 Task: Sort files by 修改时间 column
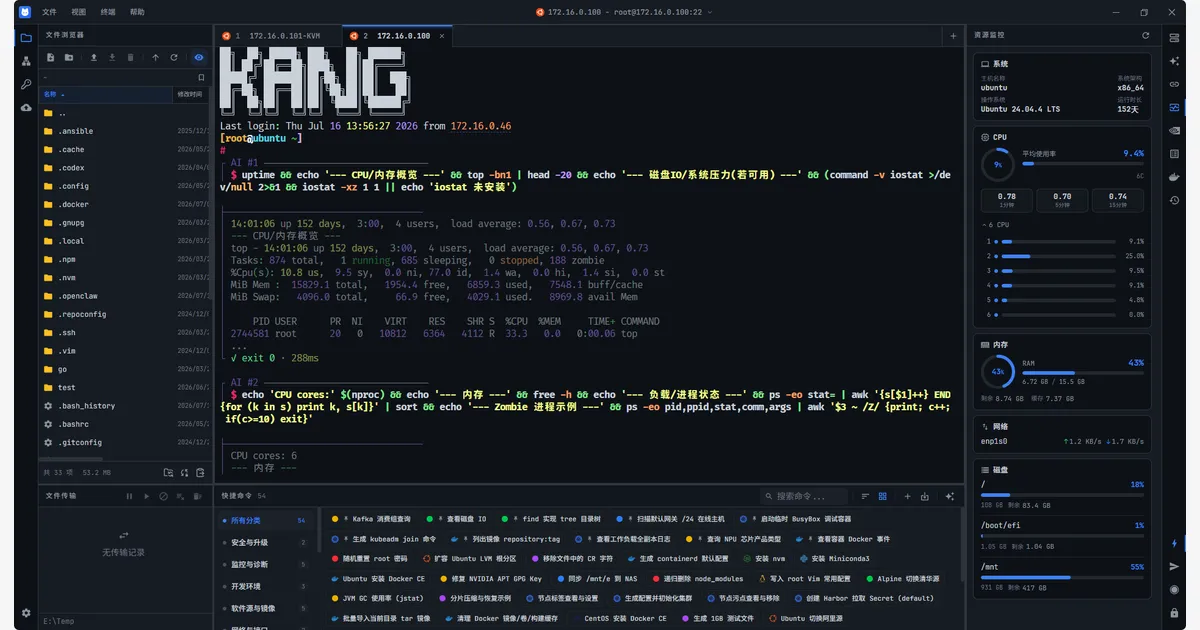tap(190, 94)
